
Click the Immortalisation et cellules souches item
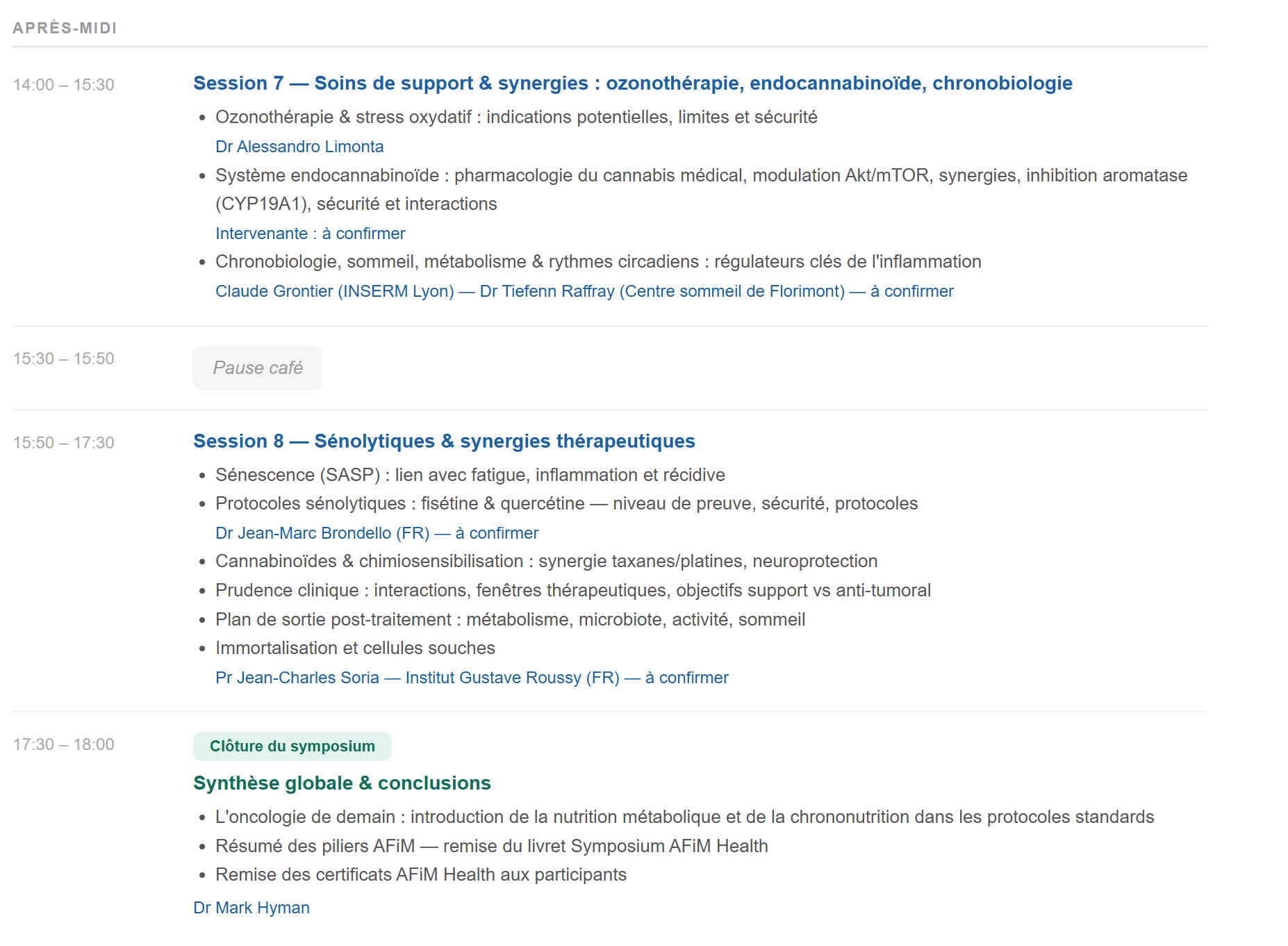pyautogui.click(x=355, y=649)
